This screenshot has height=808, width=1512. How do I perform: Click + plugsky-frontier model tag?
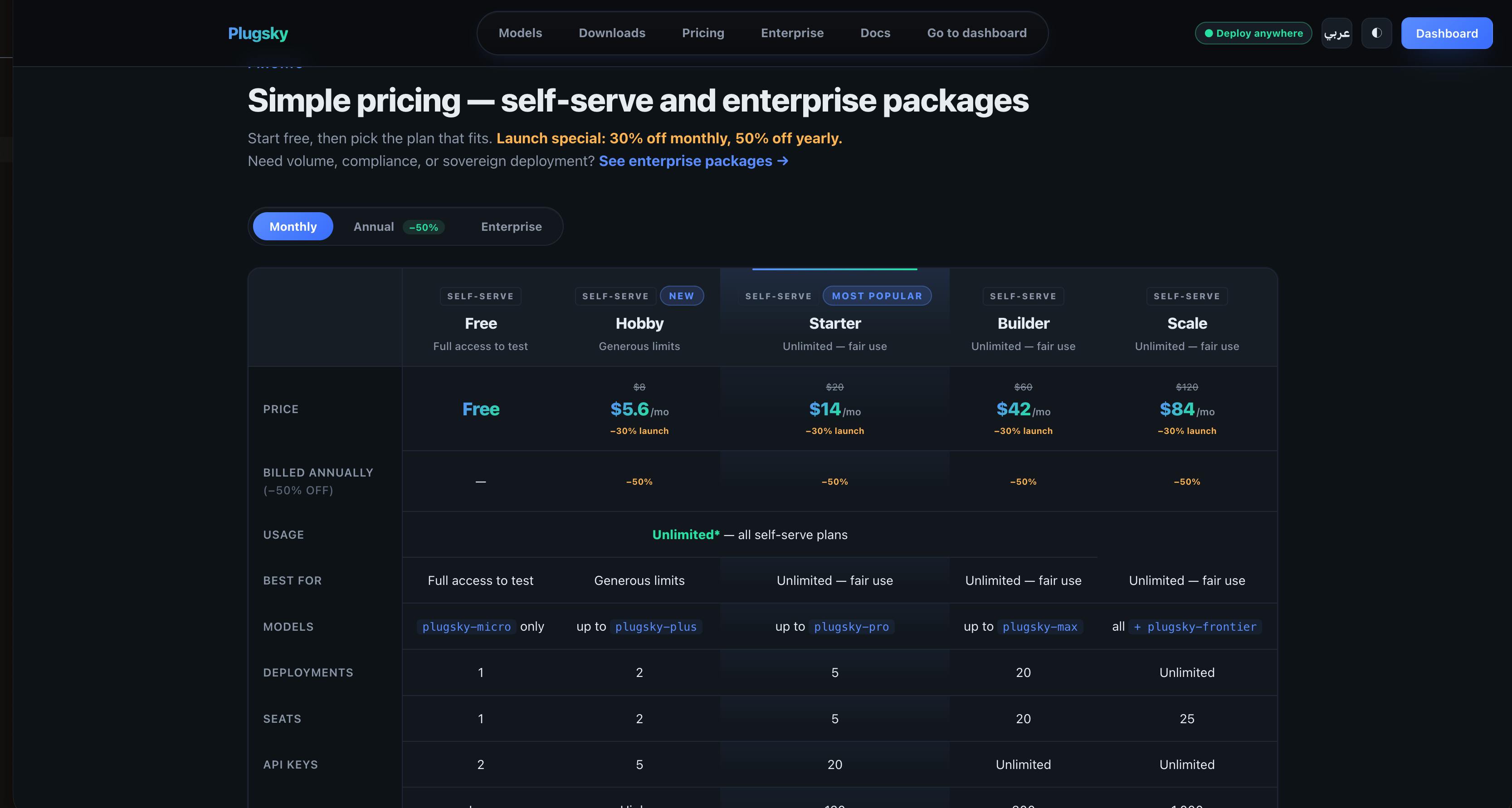point(1195,627)
